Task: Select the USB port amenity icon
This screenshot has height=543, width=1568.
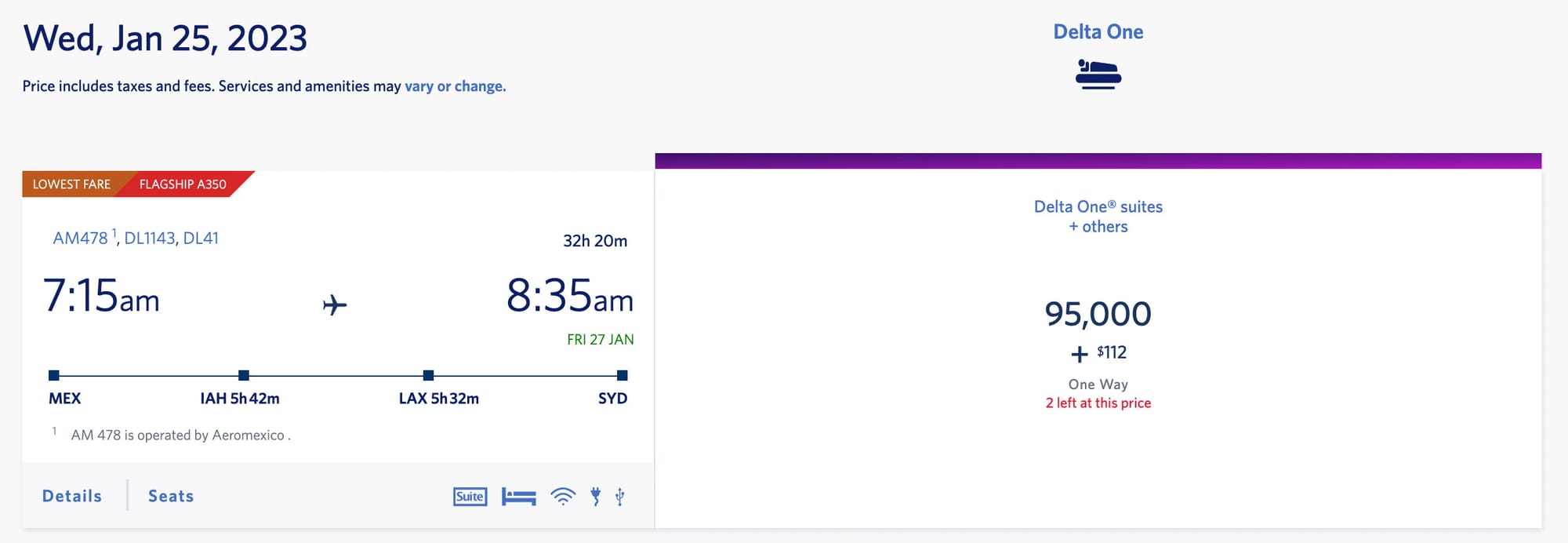Action: click(619, 496)
